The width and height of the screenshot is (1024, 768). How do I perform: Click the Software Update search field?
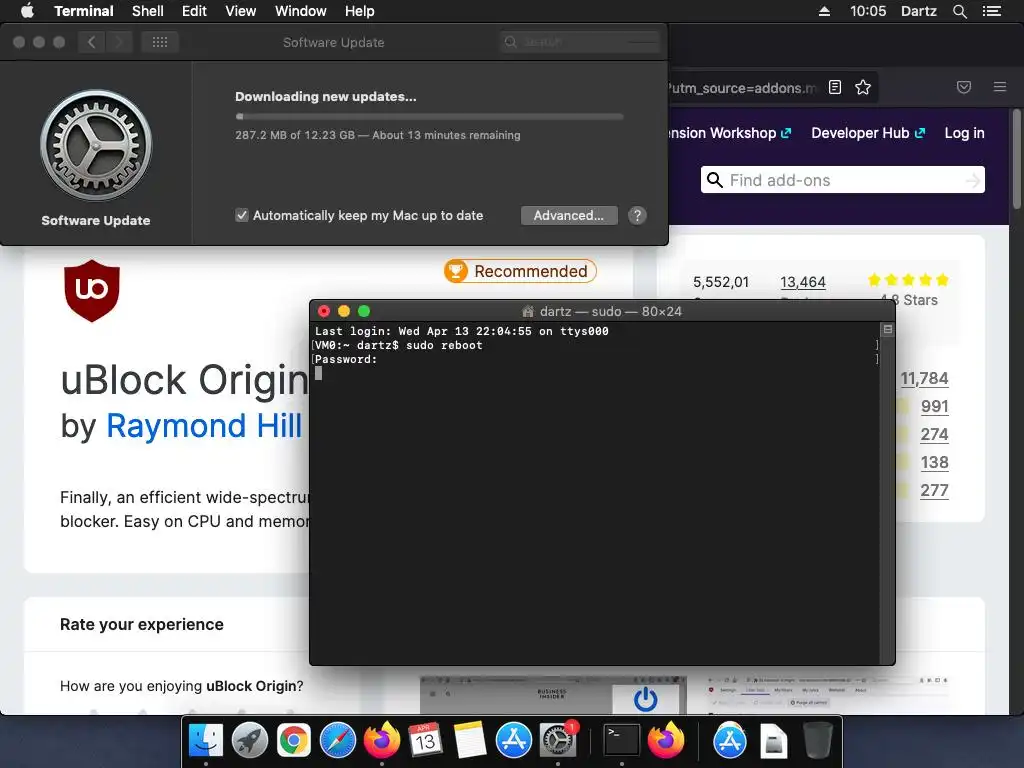point(580,42)
